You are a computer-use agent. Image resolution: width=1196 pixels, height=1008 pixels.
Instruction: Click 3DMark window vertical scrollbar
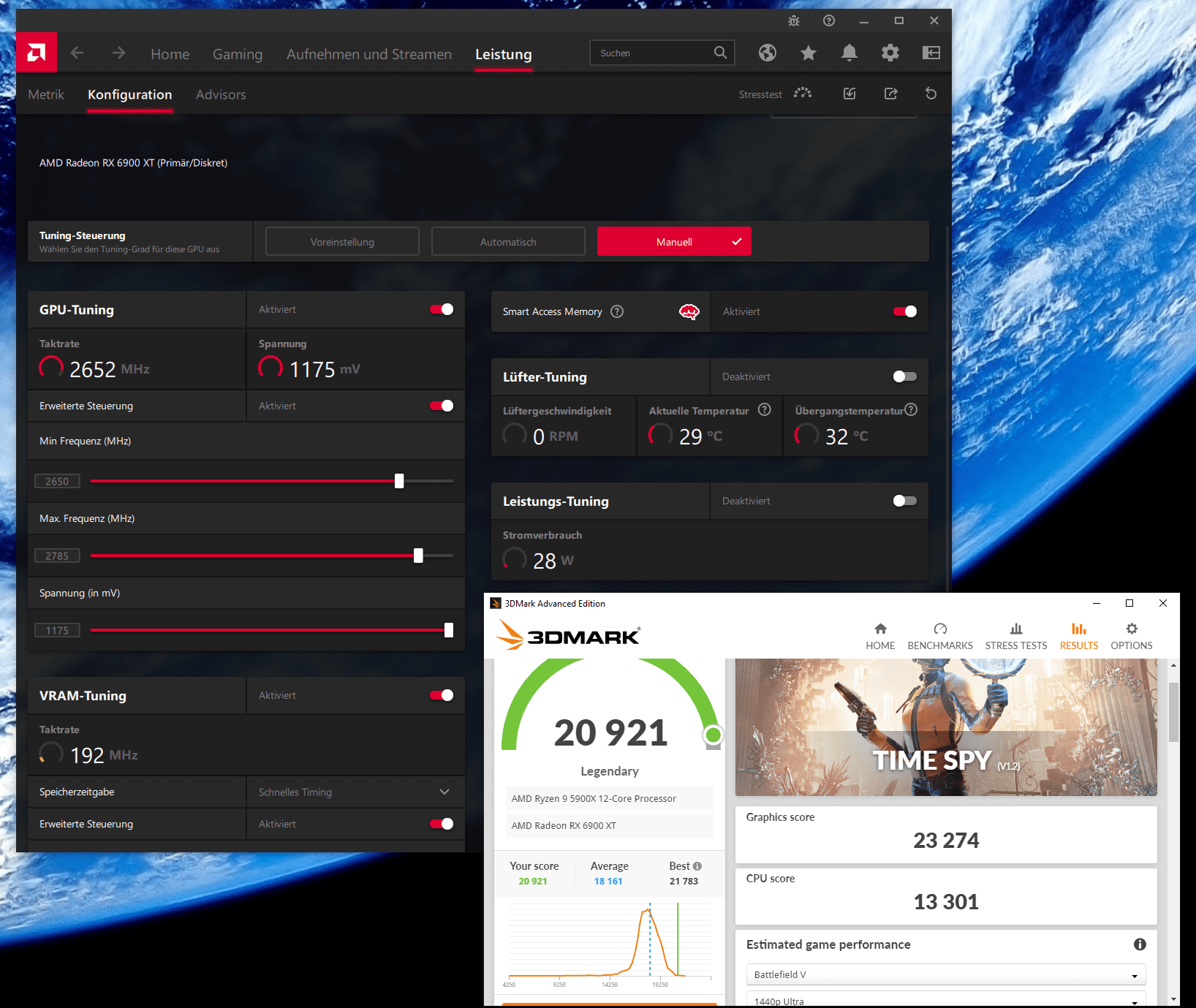pyautogui.click(x=1173, y=713)
